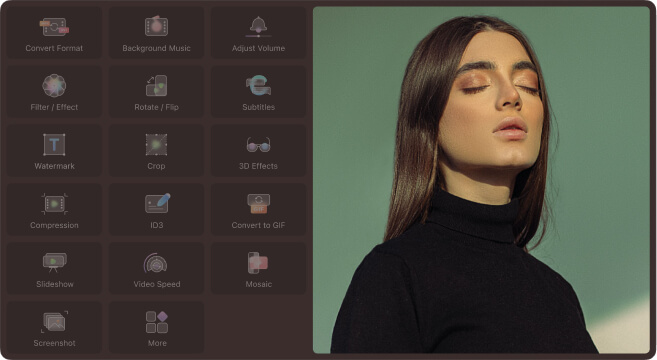Open the Mosaic tool
Viewport: 657px width, 360px height.
(258, 268)
